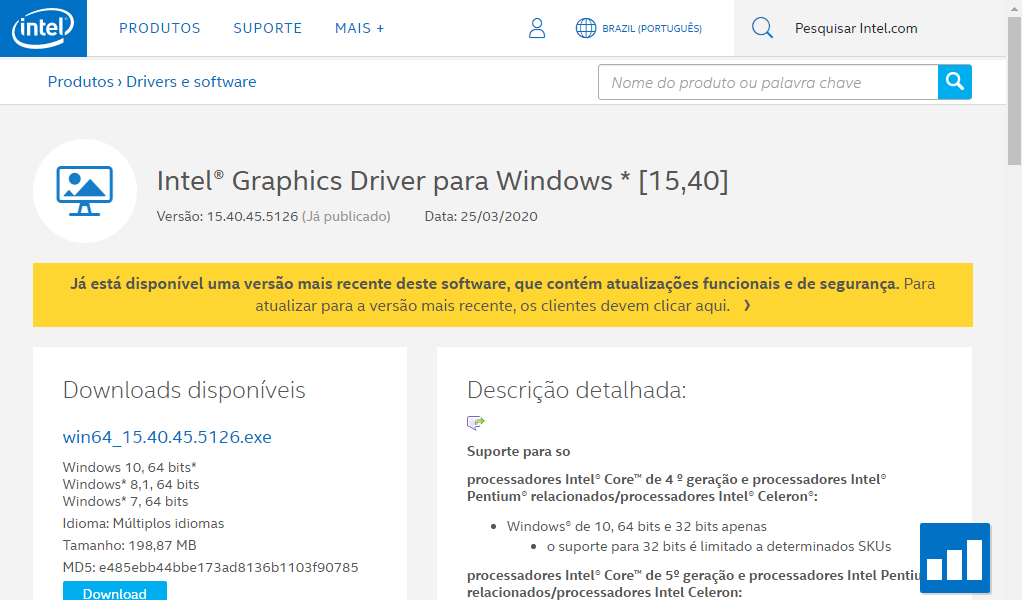
Task: Click Windows* 8,1, 64 bits text
Action: point(131,484)
